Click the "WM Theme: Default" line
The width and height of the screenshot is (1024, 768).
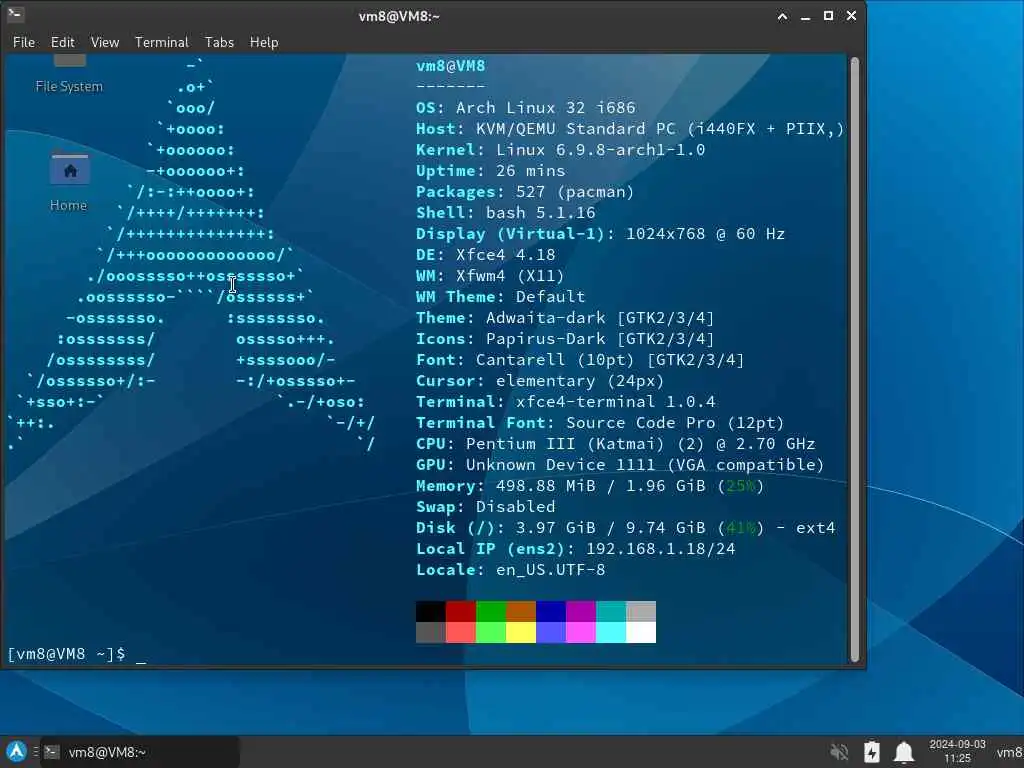point(500,296)
